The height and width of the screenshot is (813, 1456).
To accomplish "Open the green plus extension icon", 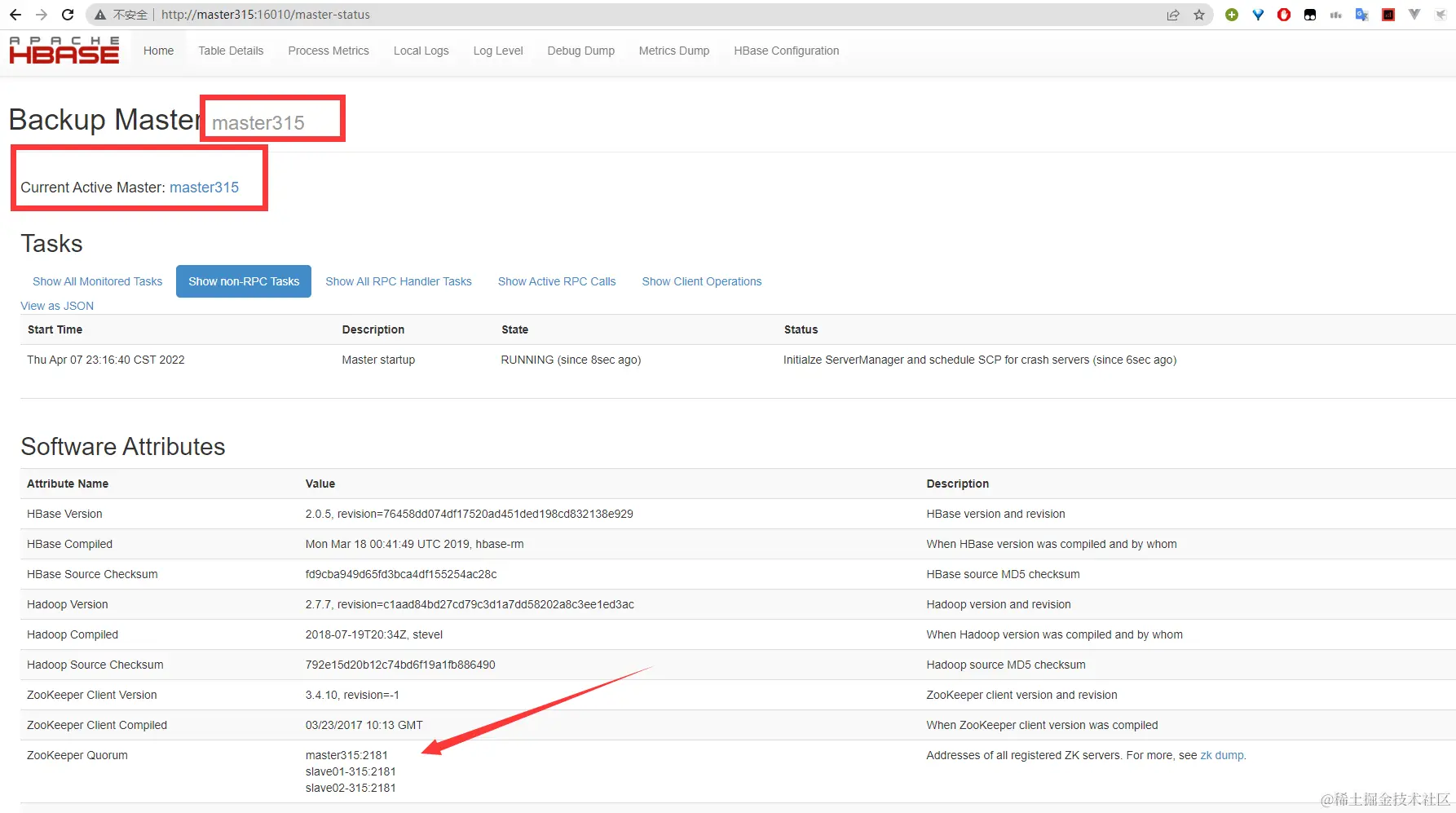I will 1232,15.
